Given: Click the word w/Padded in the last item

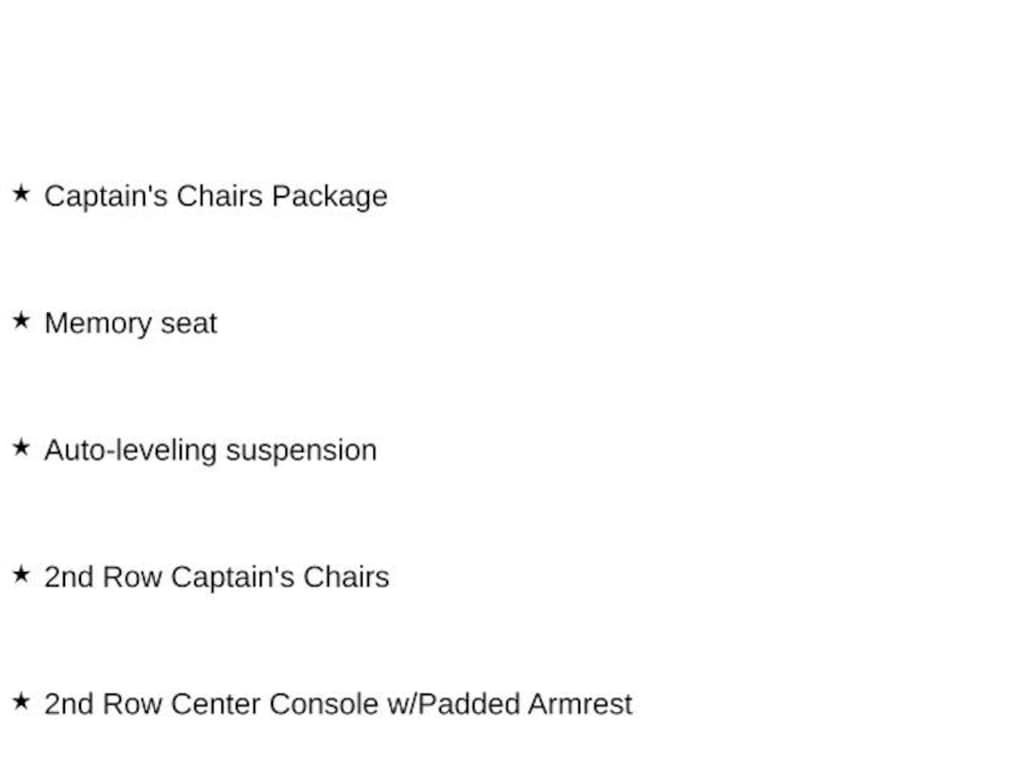Looking at the screenshot, I should click(454, 705).
